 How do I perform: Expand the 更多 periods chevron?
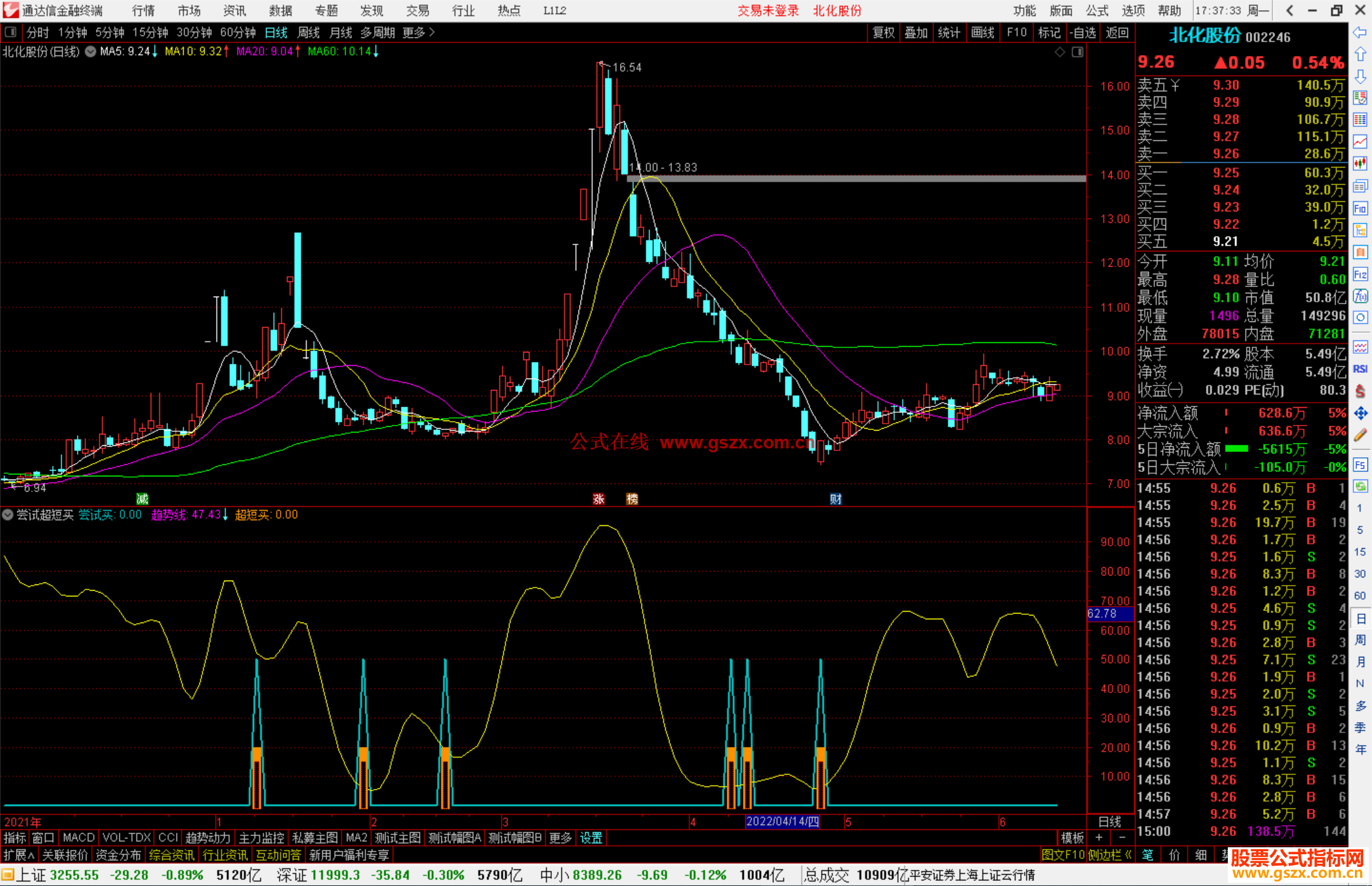pyautogui.click(x=433, y=32)
